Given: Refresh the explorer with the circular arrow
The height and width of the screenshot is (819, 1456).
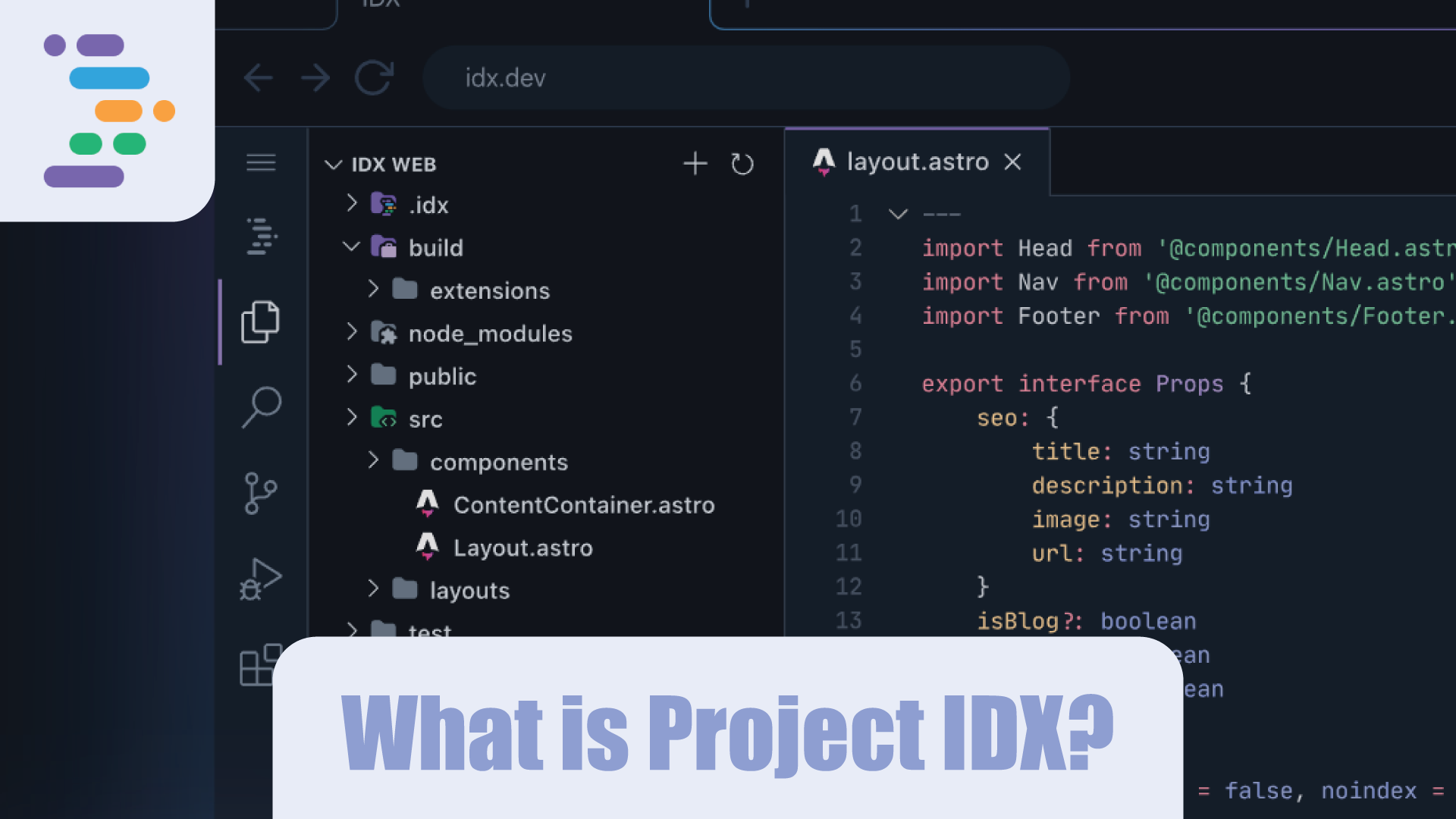Looking at the screenshot, I should pos(742,164).
